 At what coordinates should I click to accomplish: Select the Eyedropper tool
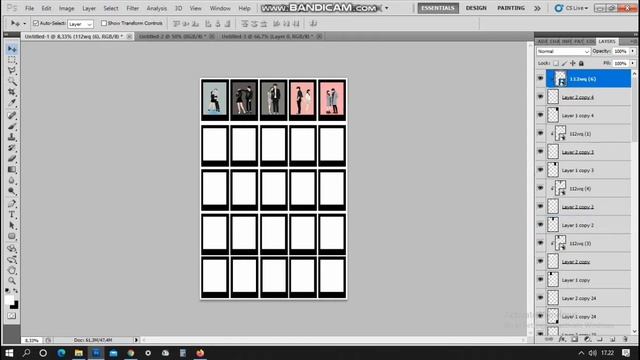tap(12, 102)
